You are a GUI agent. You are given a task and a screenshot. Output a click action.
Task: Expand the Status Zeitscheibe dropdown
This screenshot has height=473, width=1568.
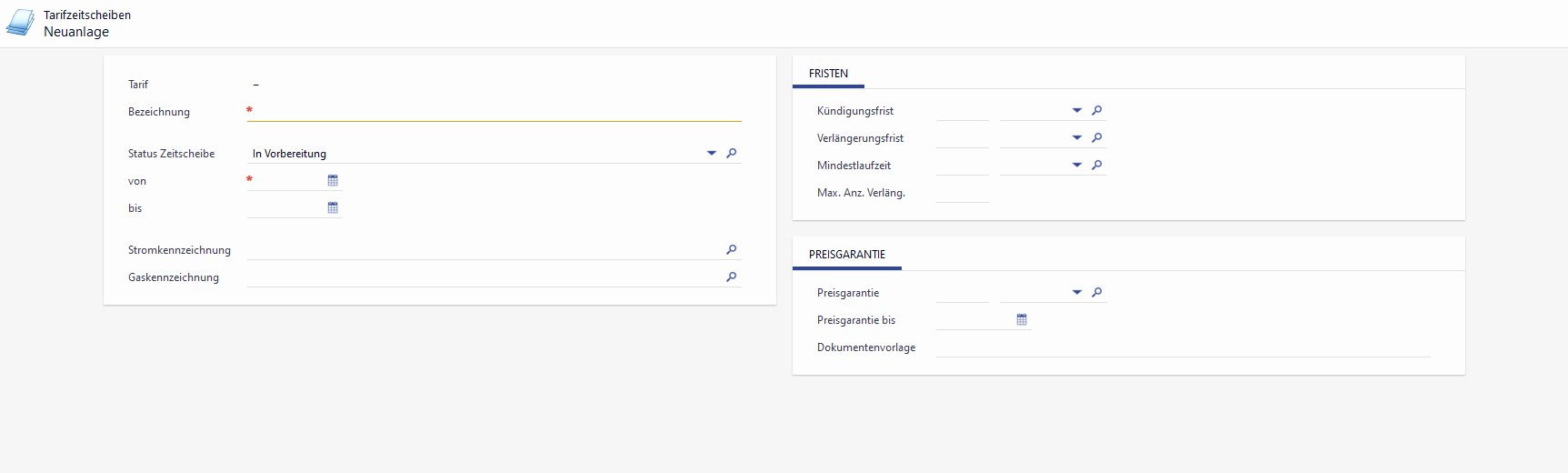click(x=712, y=154)
